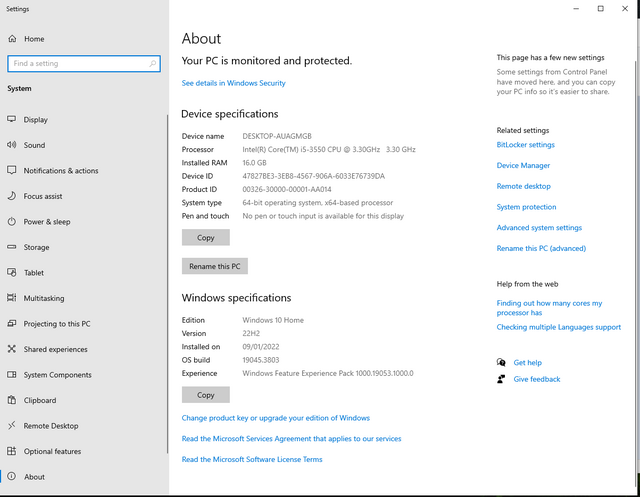640x497 pixels.
Task: Click the Device ID value 47827BE3
Action: click(313, 176)
